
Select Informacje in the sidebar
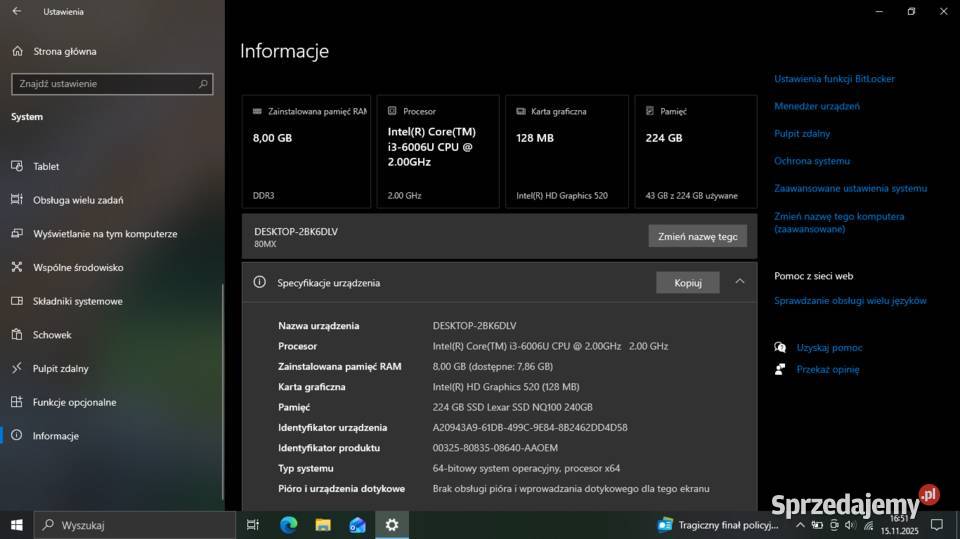tap(55, 435)
